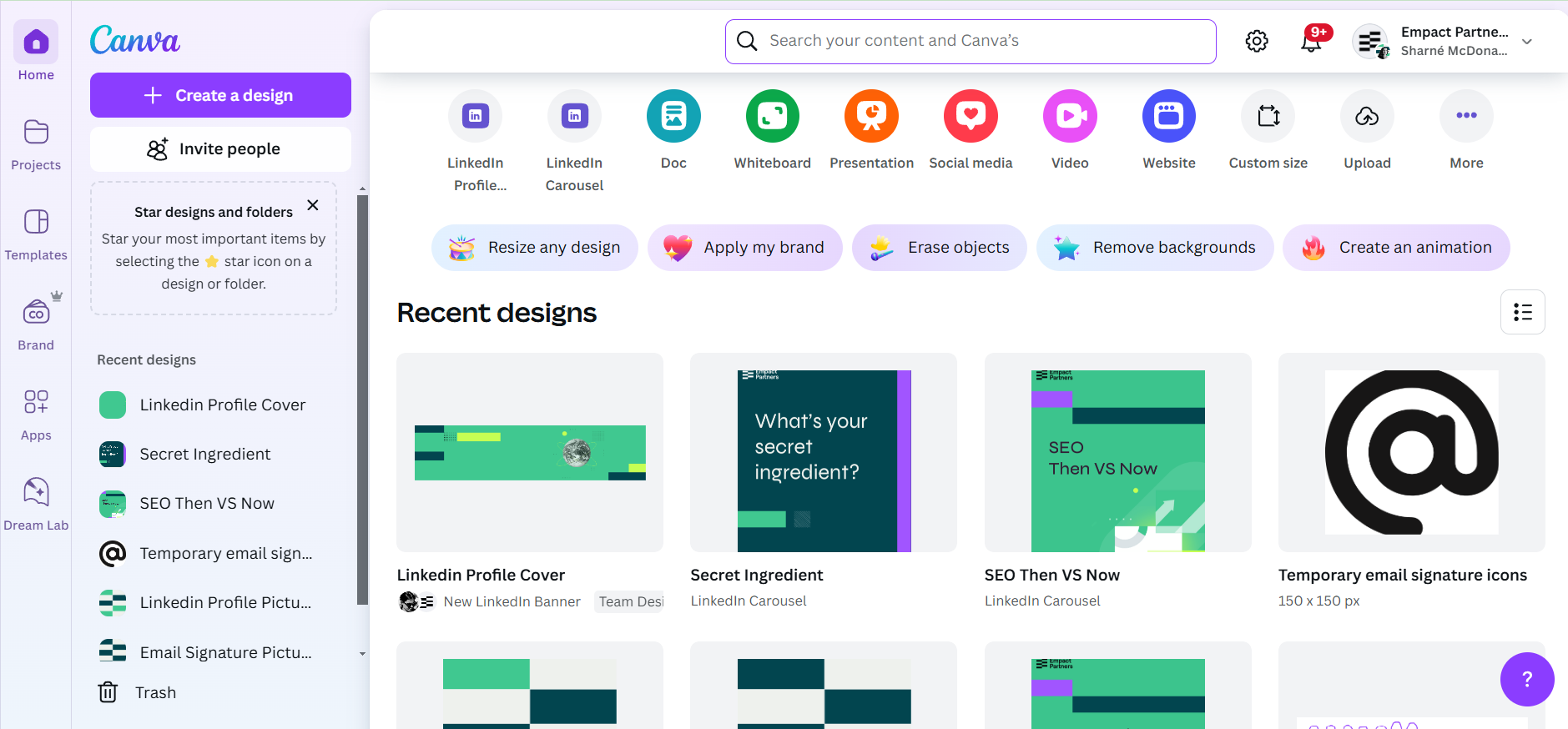
Task: Click Create an animation shortcut
Action: click(x=1396, y=248)
